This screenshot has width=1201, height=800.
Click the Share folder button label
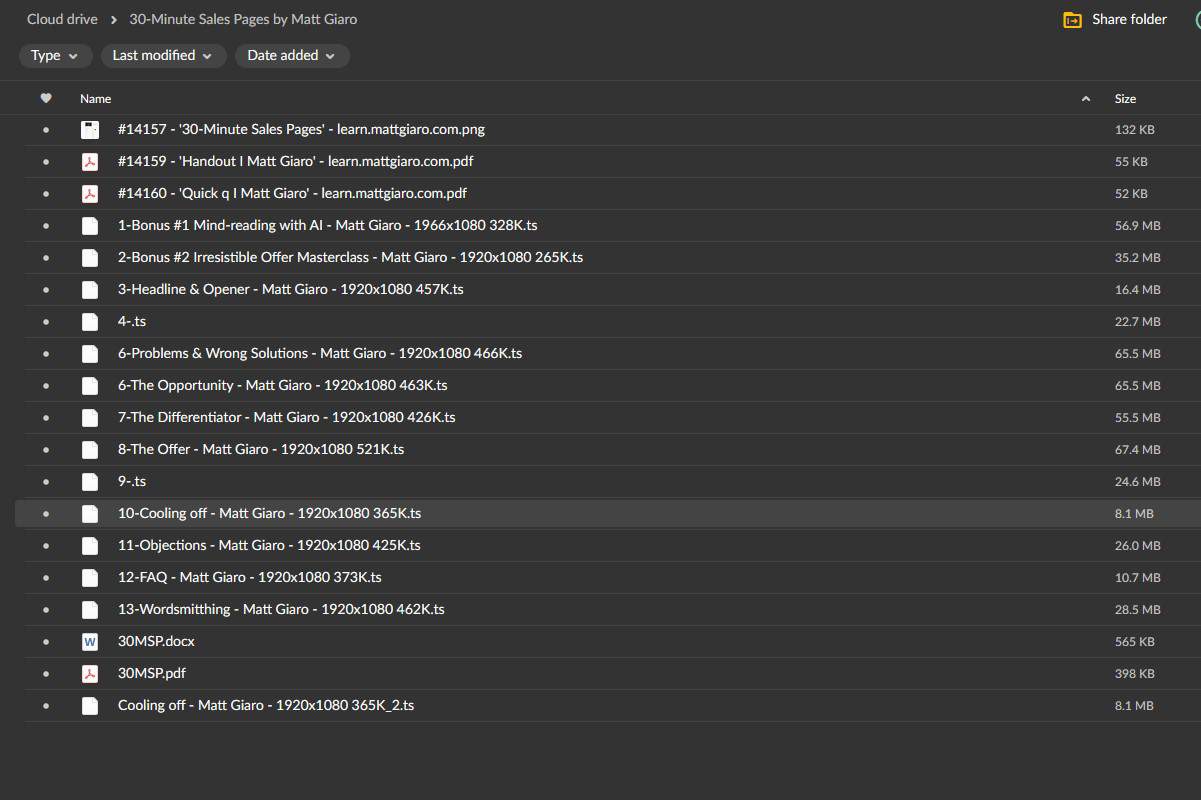point(1129,19)
